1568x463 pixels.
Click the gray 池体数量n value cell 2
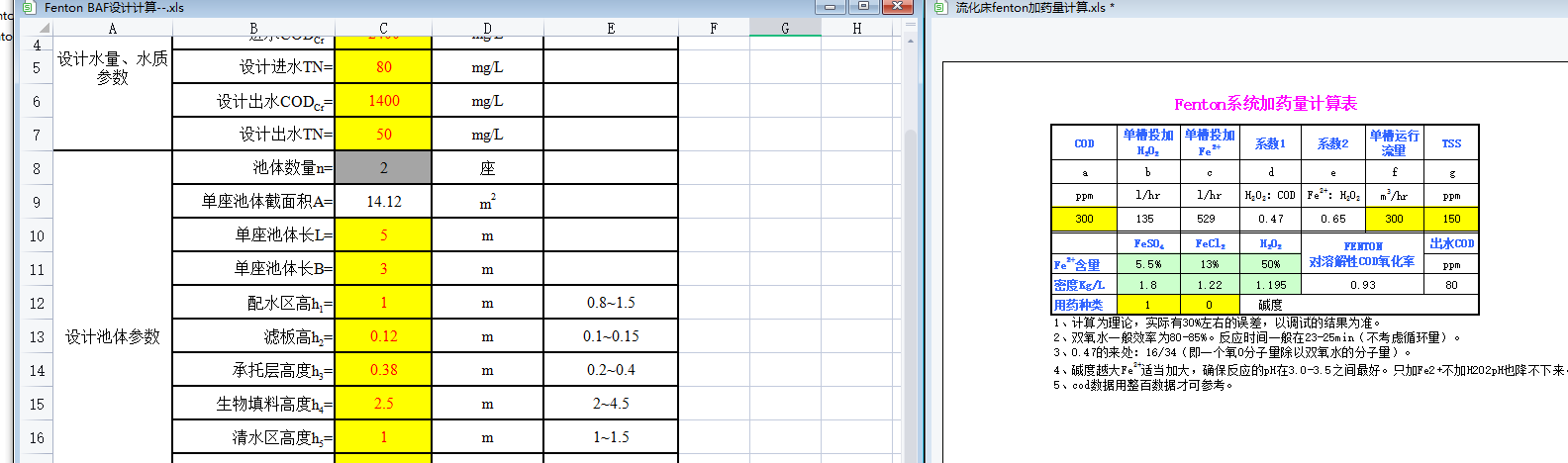[383, 168]
